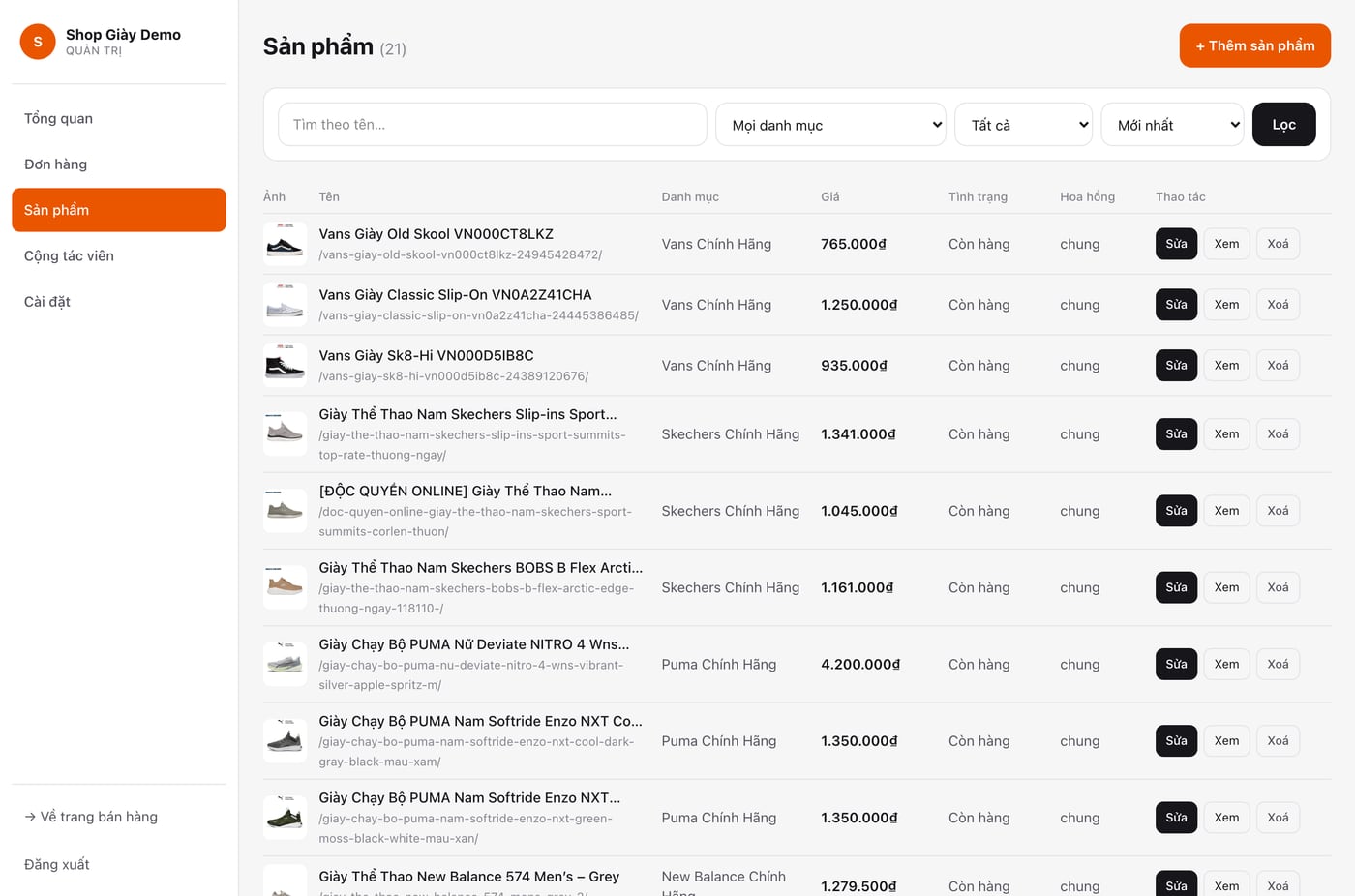Click Xem for New Balance 574 Grey
The width and height of the screenshot is (1355, 896).
1226,884
